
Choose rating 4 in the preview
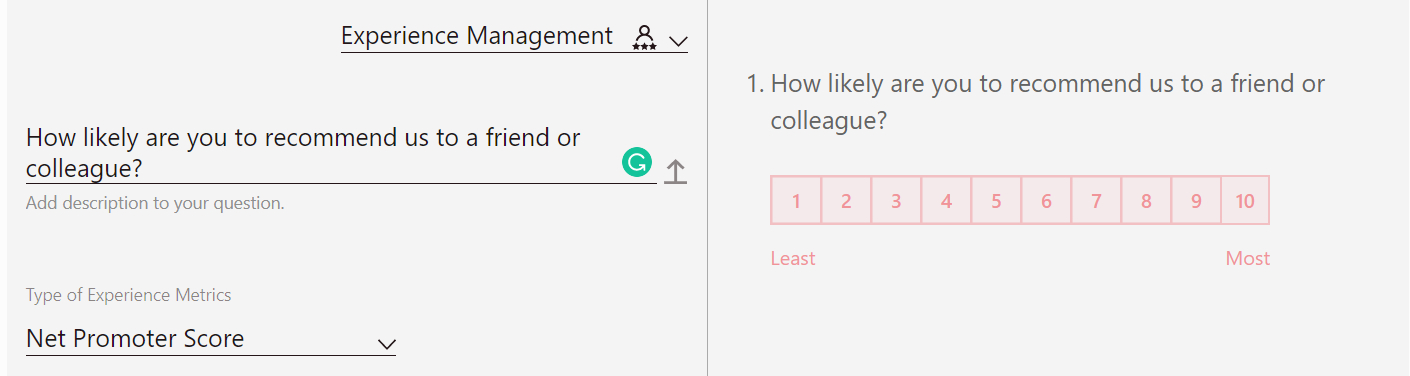pyautogui.click(x=946, y=200)
